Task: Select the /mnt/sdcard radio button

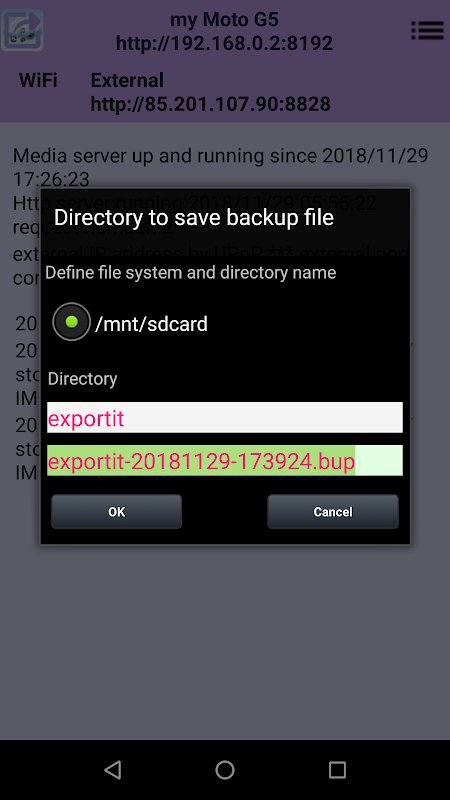Action: coord(71,322)
